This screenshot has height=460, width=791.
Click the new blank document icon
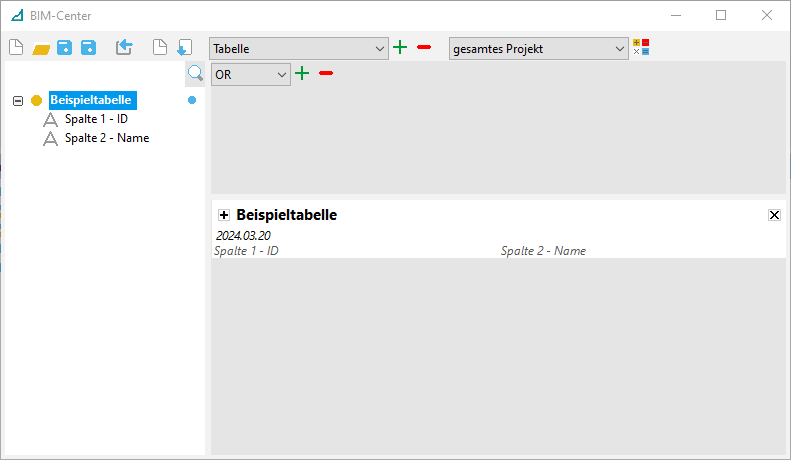pos(15,47)
